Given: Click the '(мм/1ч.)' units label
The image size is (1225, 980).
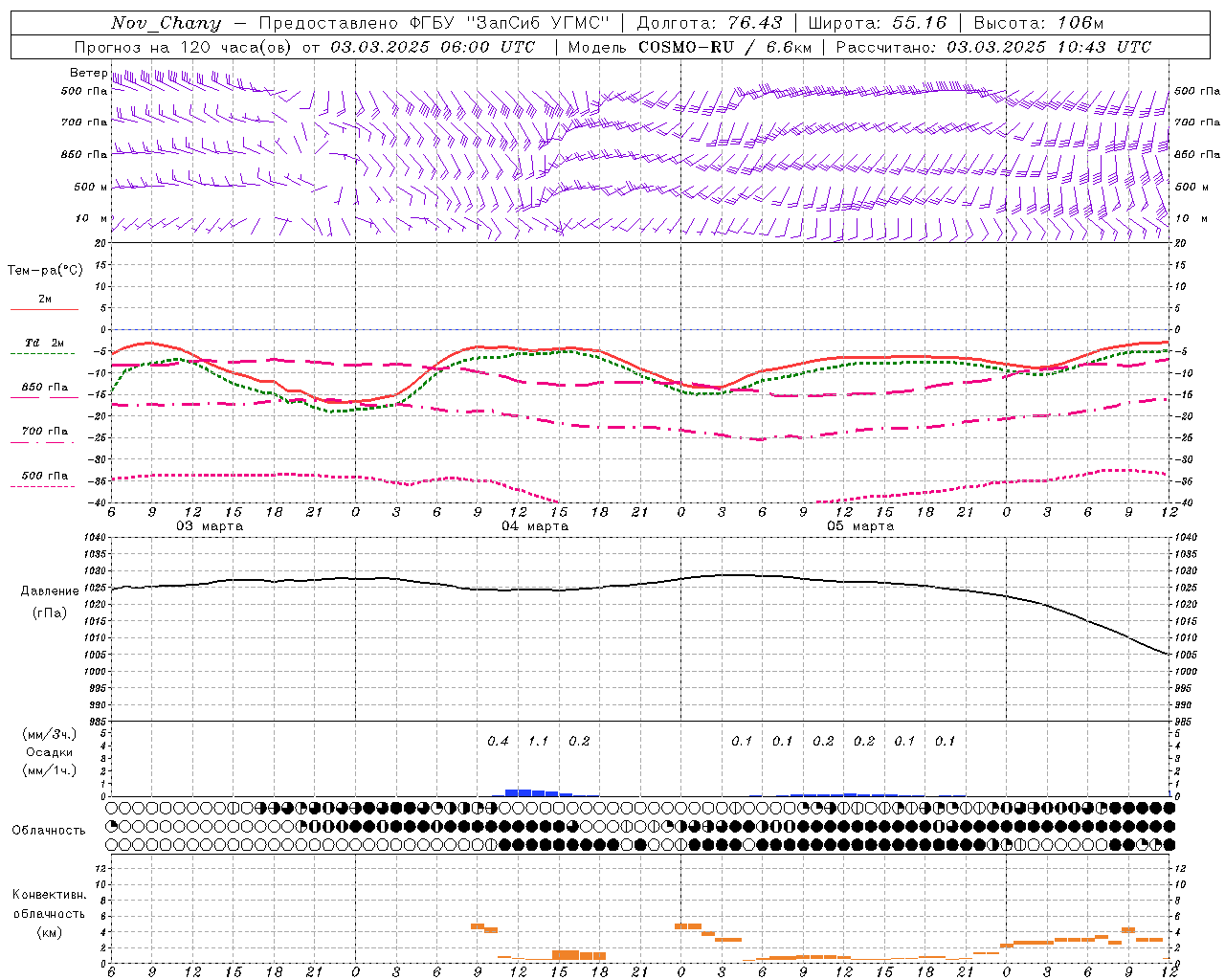Looking at the screenshot, I should [x=50, y=770].
